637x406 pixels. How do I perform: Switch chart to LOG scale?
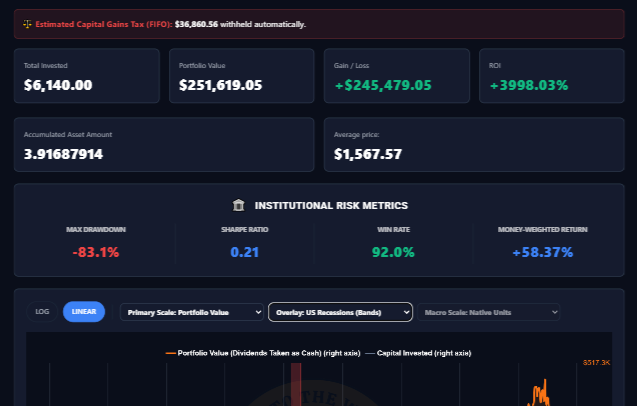pyautogui.click(x=42, y=312)
